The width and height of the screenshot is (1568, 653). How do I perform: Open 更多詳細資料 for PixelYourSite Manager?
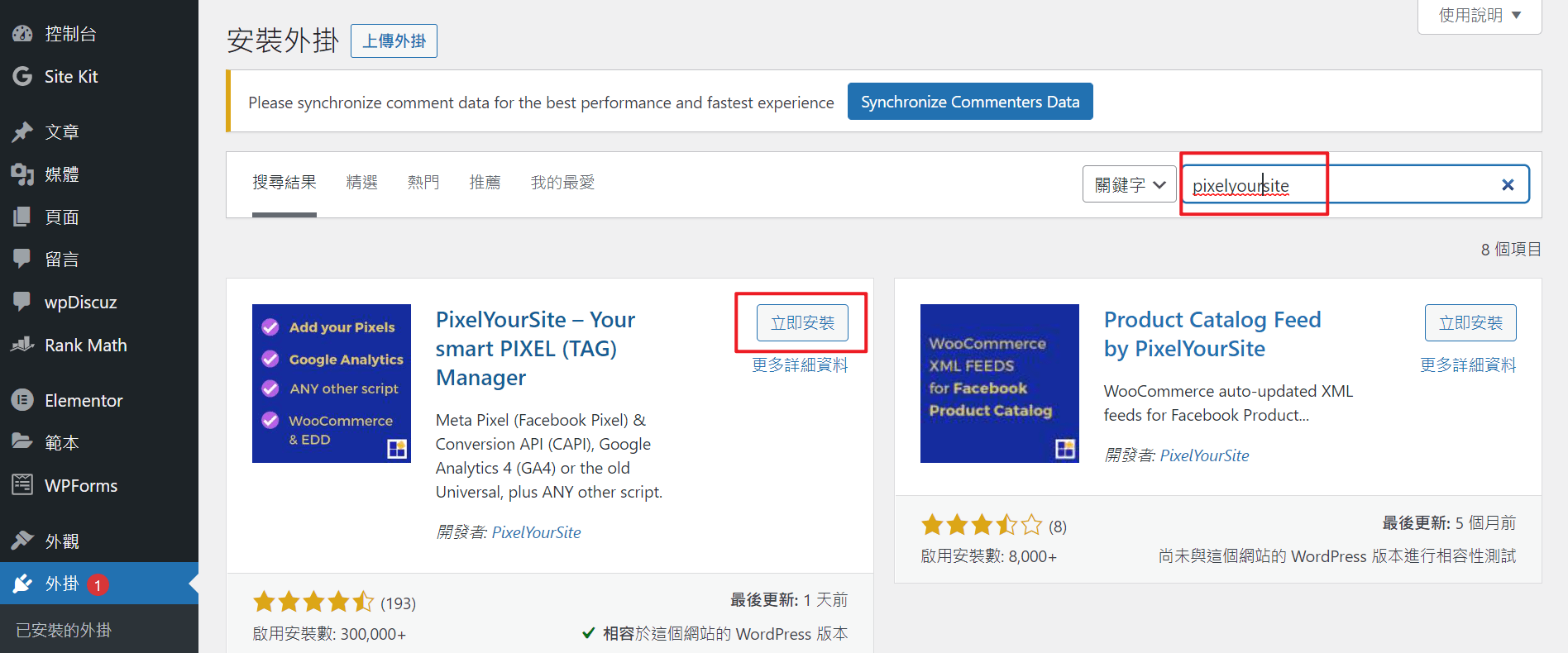click(x=800, y=365)
